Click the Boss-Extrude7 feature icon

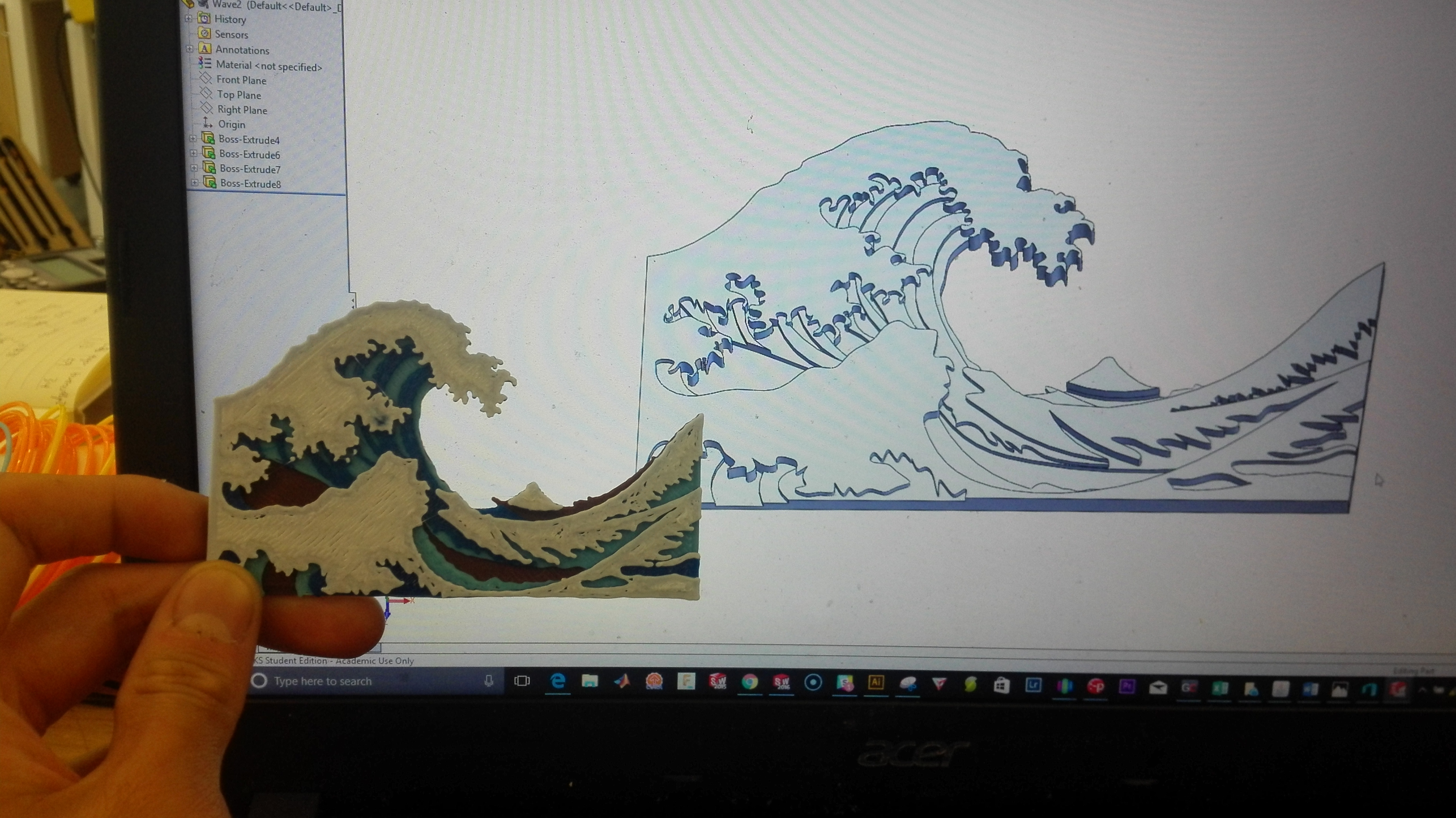pyautogui.click(x=210, y=168)
